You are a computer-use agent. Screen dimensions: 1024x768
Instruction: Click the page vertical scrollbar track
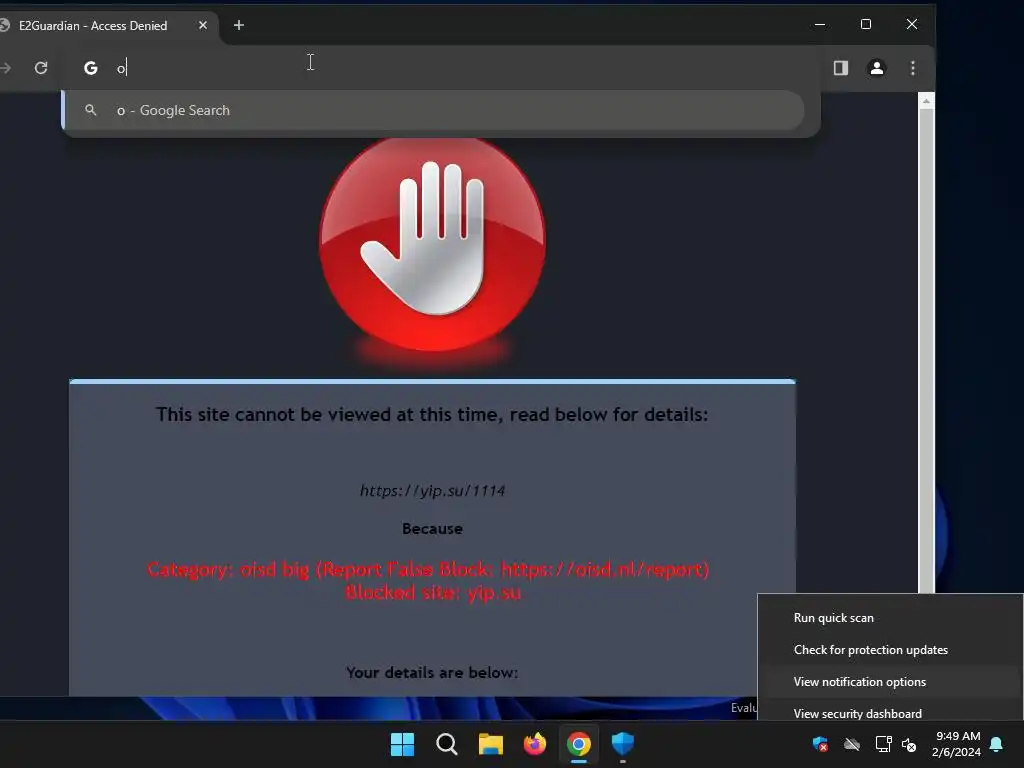tap(926, 353)
